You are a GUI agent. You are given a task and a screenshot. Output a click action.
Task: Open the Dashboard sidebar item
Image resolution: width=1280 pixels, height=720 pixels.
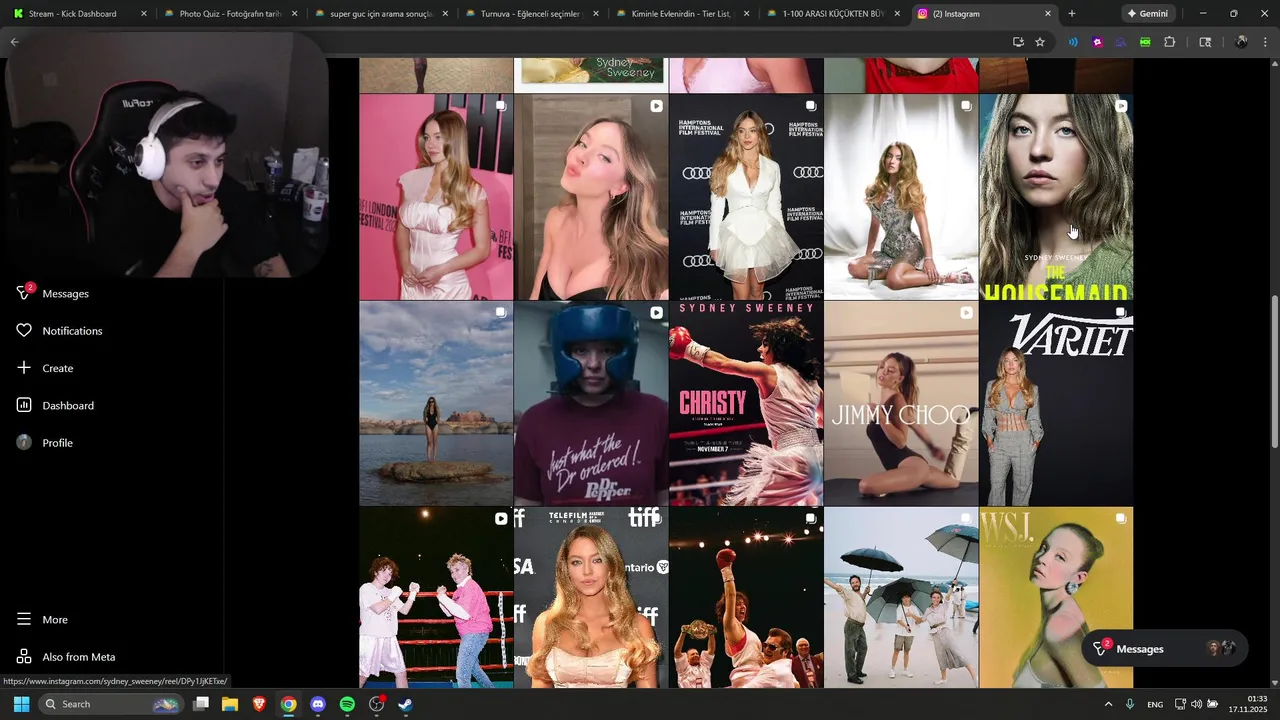coord(55,405)
